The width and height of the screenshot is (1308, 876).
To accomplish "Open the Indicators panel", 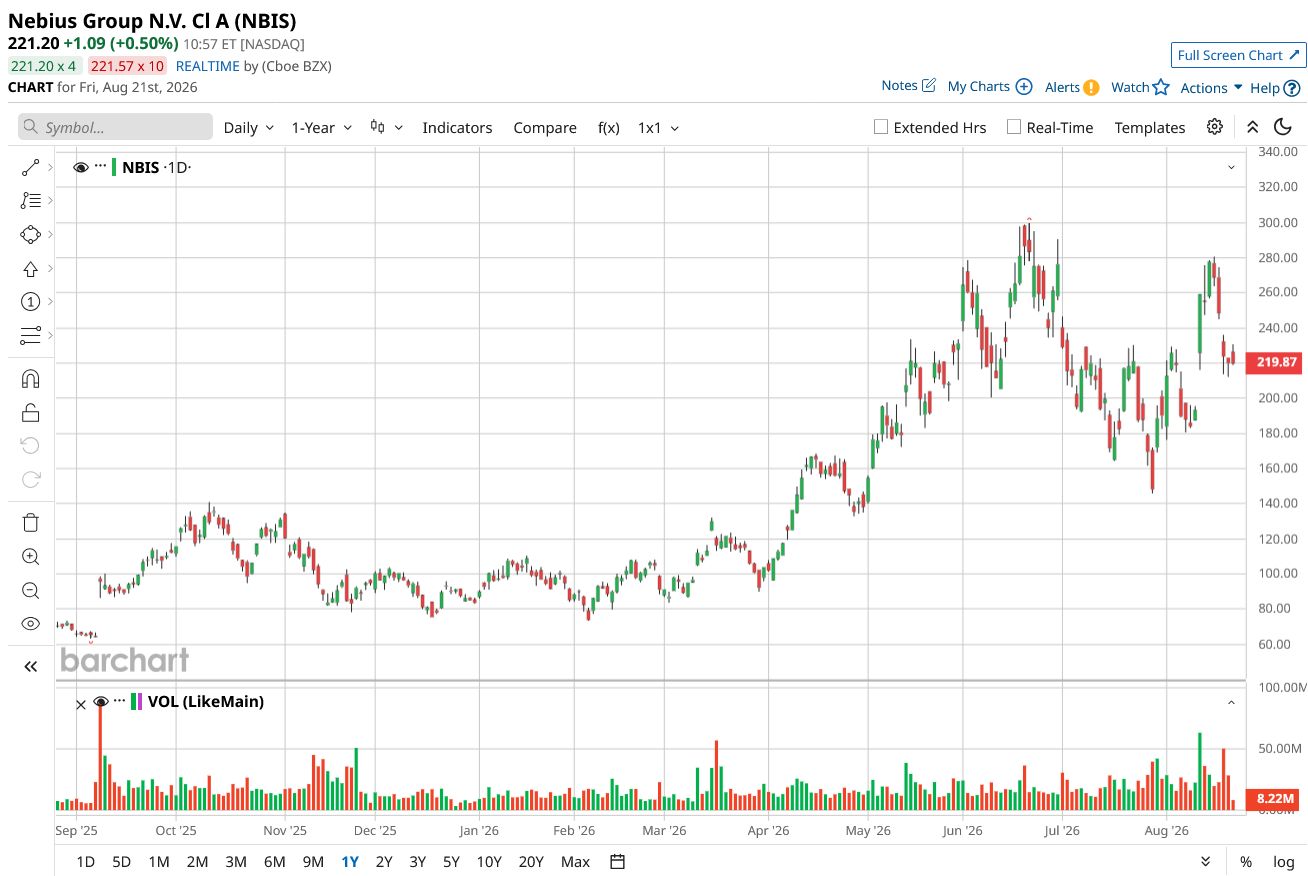I will (457, 127).
